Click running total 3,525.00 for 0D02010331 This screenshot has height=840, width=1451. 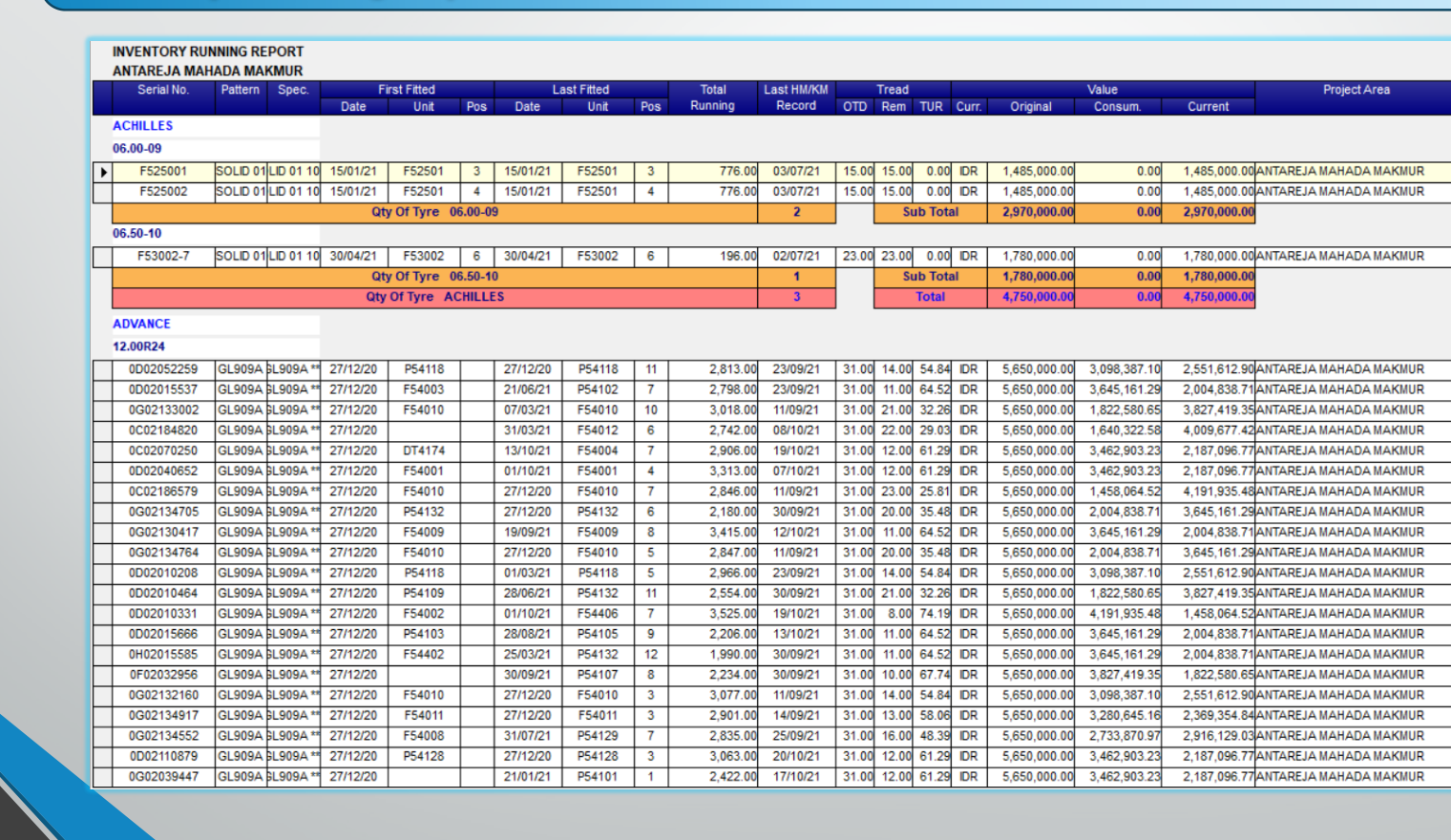713,614
